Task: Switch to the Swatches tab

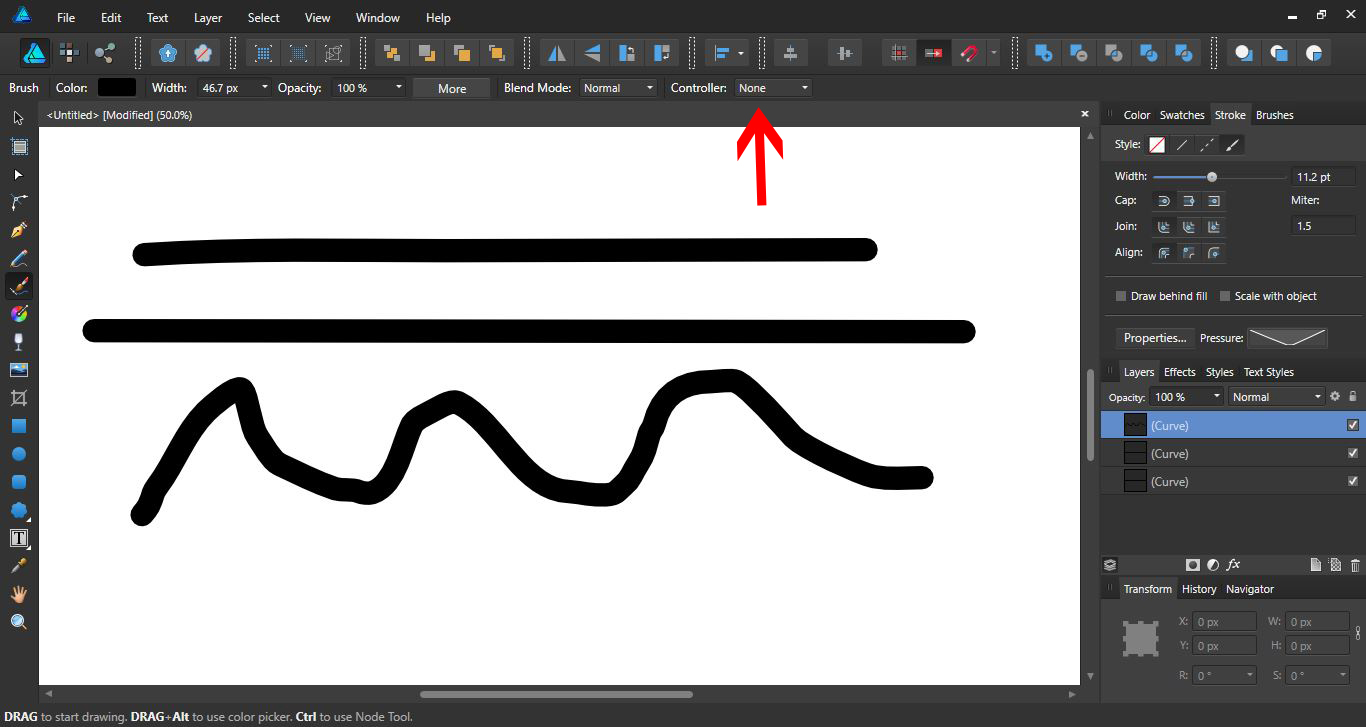Action: (x=1182, y=114)
